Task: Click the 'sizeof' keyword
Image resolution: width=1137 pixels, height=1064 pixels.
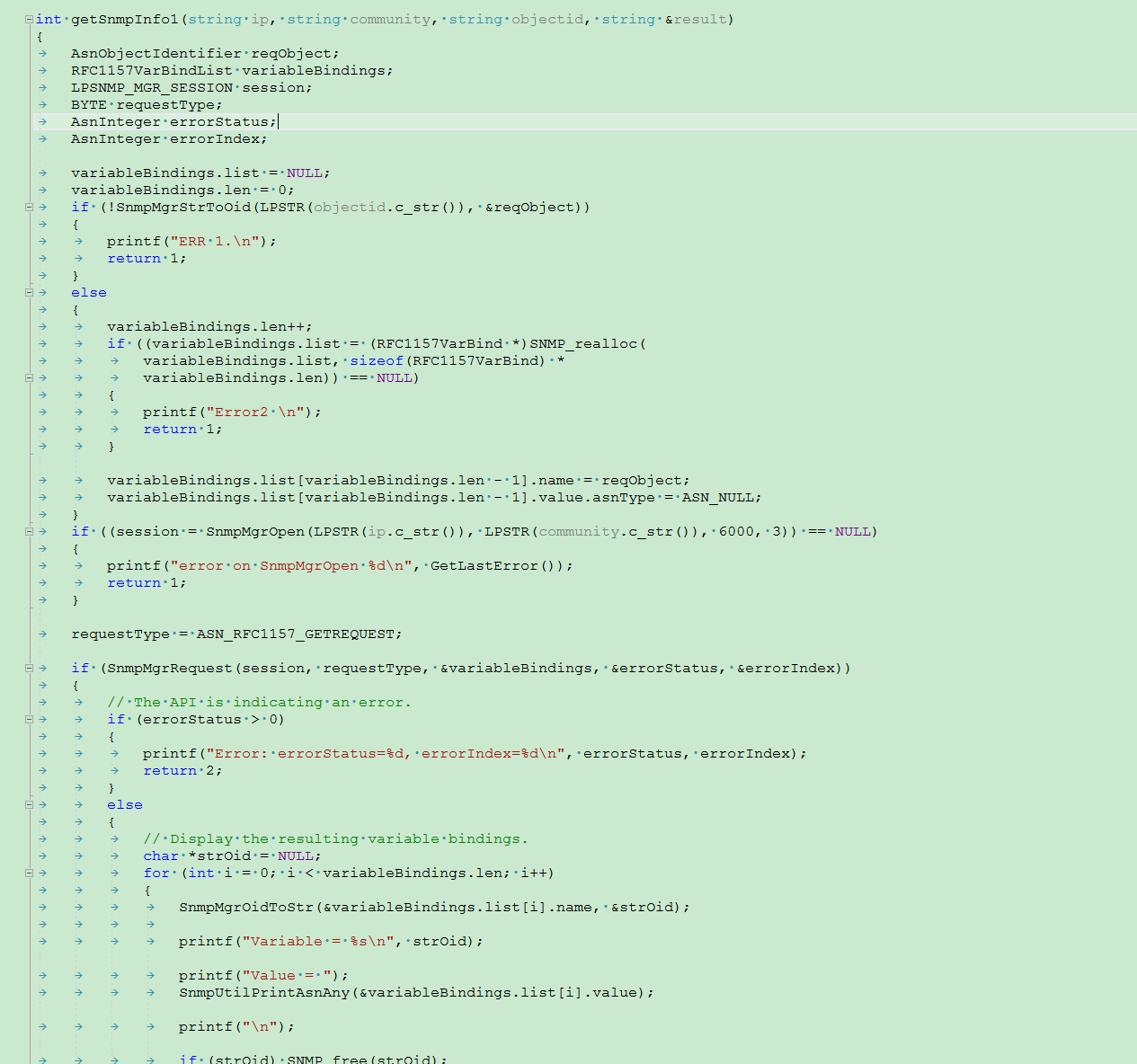Action: [377, 360]
